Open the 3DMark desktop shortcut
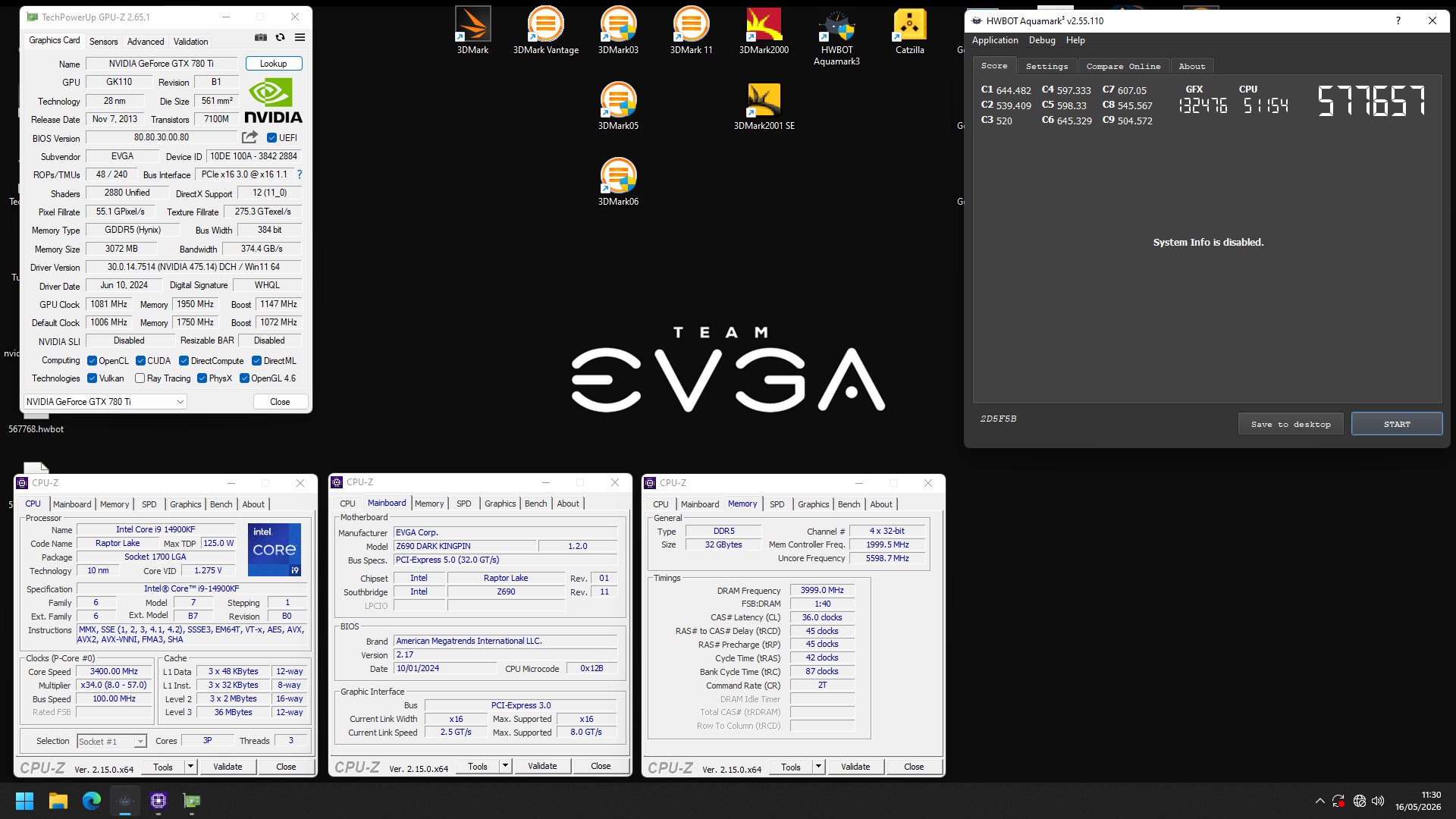The width and height of the screenshot is (1456, 819). (472, 30)
